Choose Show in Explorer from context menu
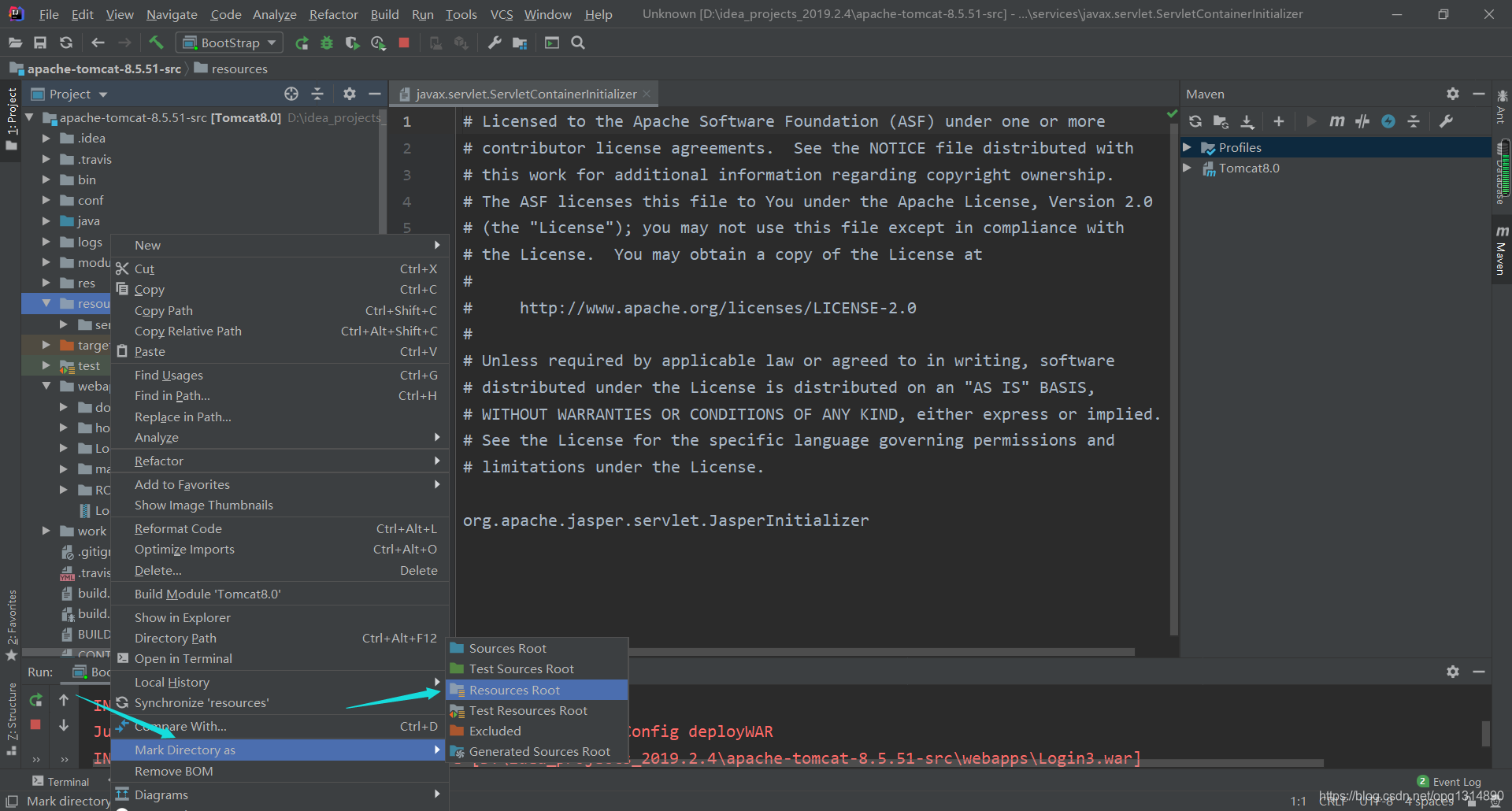 280,617
